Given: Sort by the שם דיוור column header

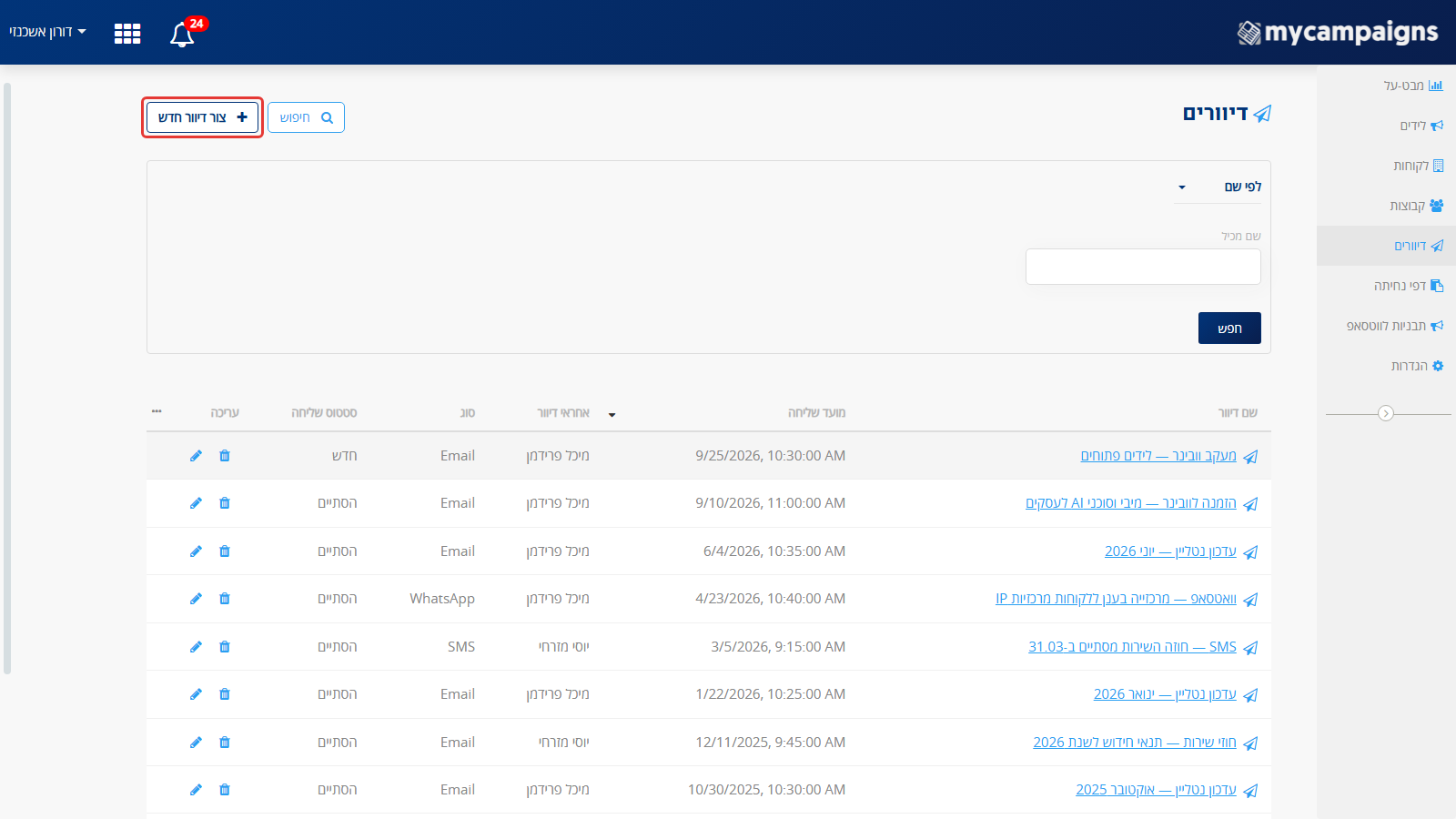Looking at the screenshot, I should [1238, 413].
